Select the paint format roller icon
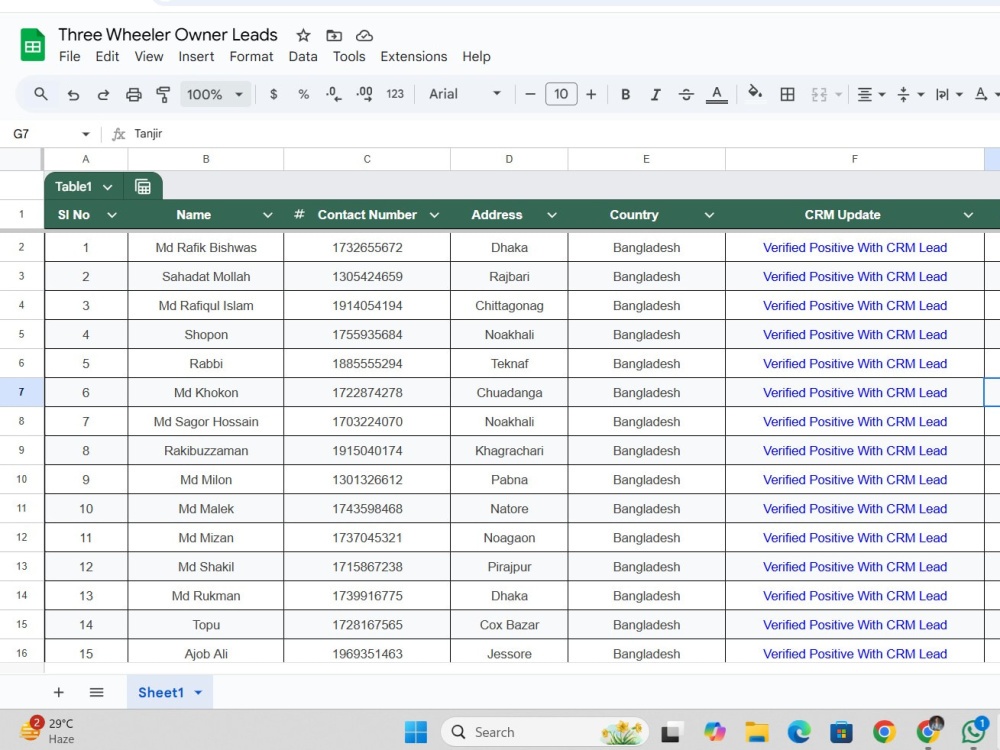The width and height of the screenshot is (1000, 750). pyautogui.click(x=163, y=94)
